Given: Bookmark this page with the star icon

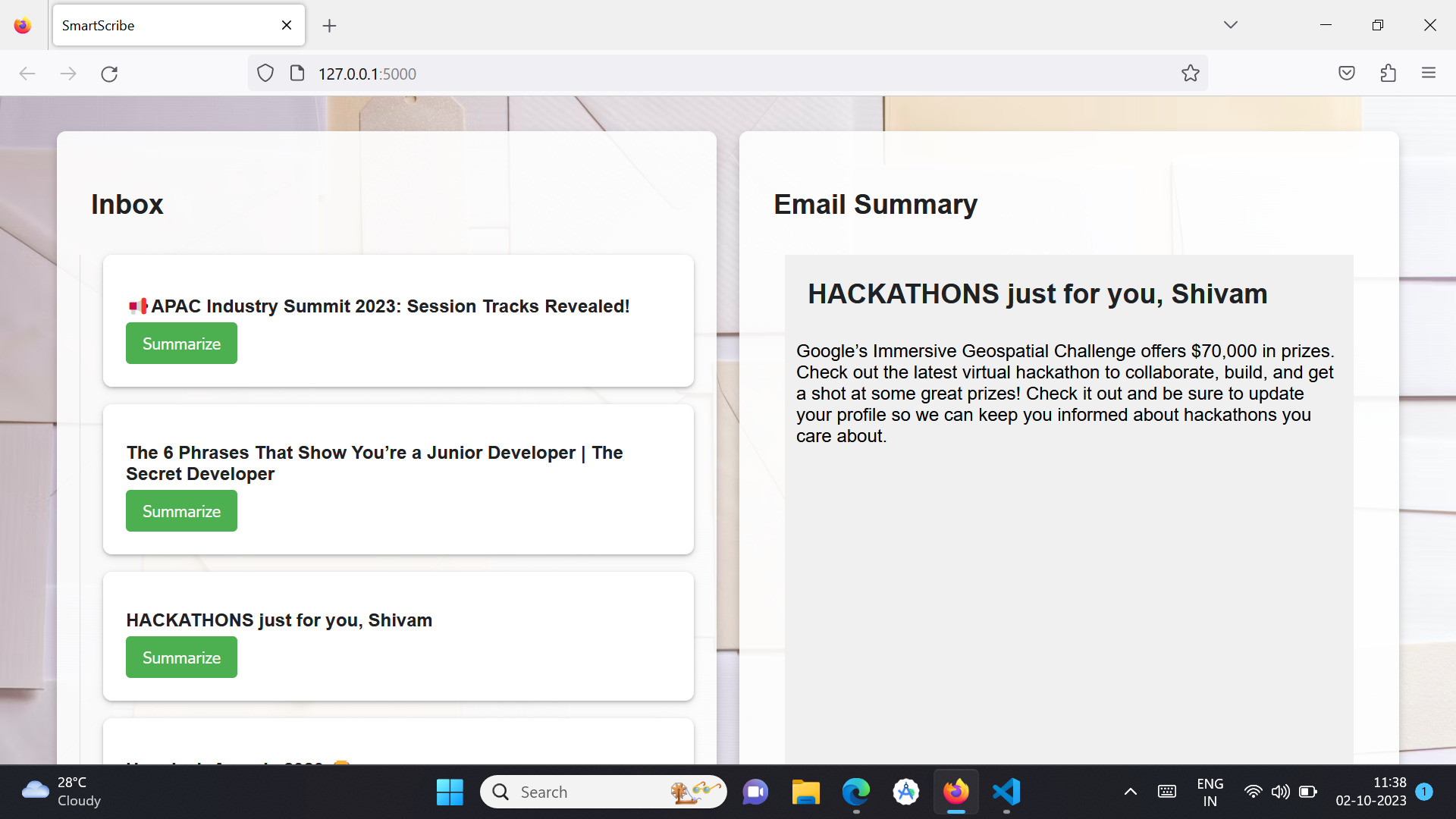Looking at the screenshot, I should click(1190, 74).
